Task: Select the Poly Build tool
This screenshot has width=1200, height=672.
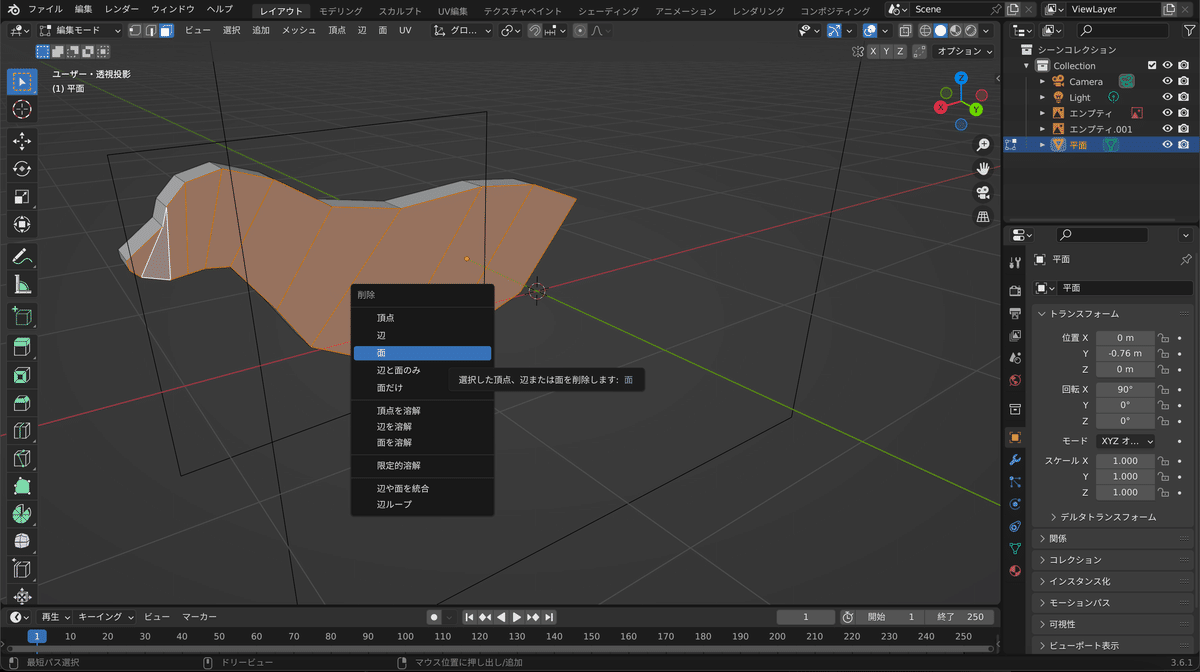Action: [22, 486]
